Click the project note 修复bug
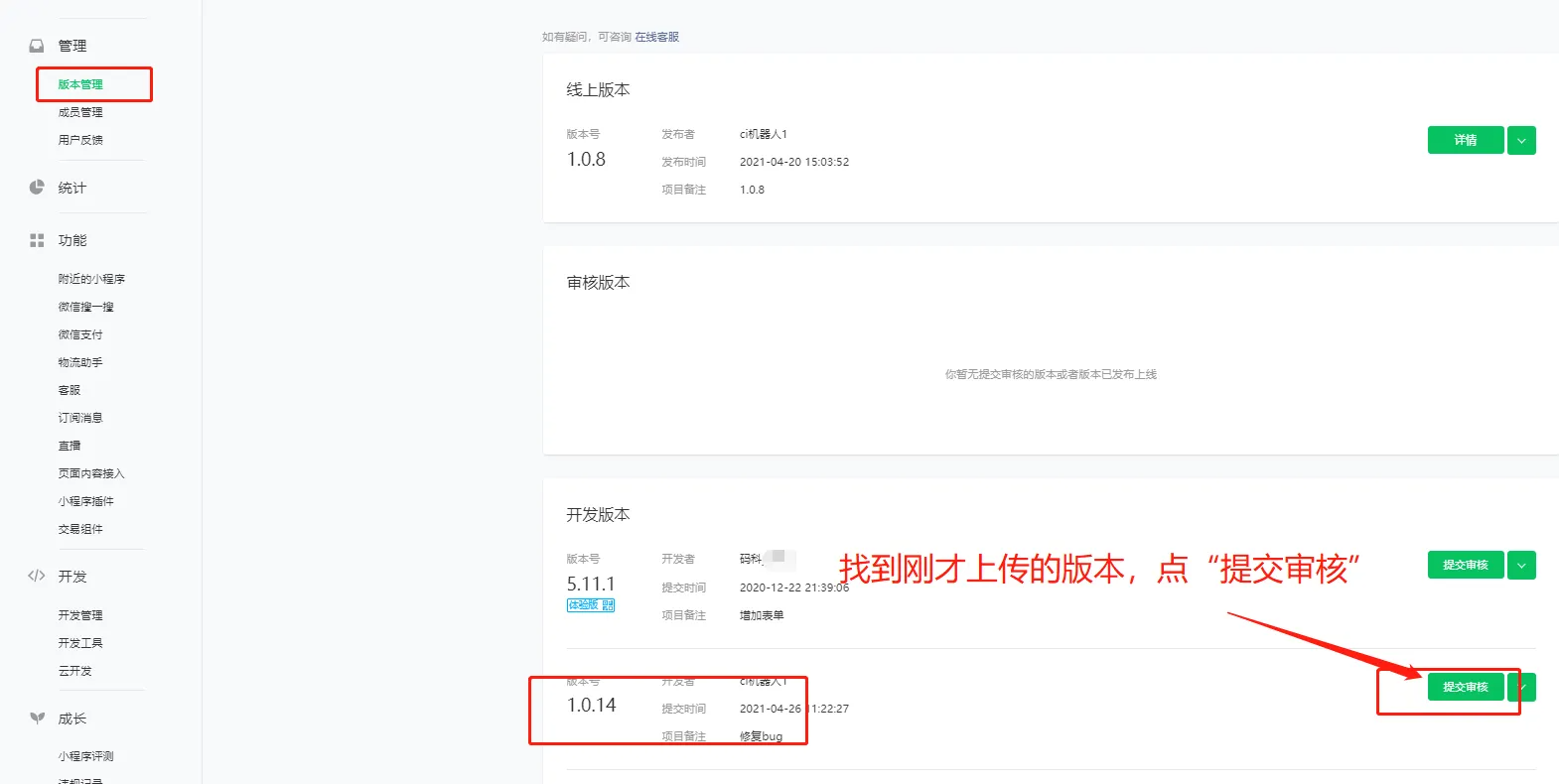This screenshot has width=1559, height=784. pos(761,736)
